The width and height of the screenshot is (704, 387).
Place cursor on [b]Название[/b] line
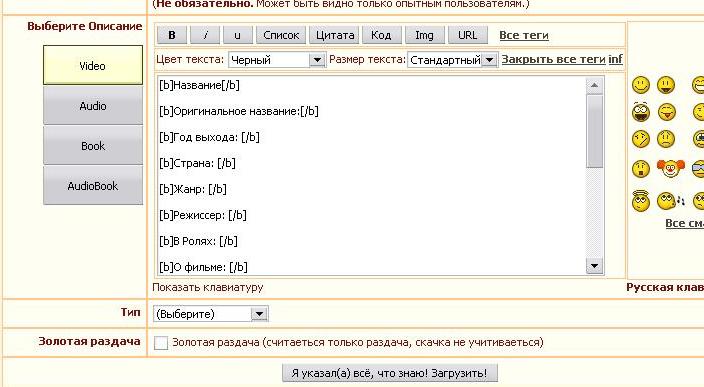(x=199, y=85)
